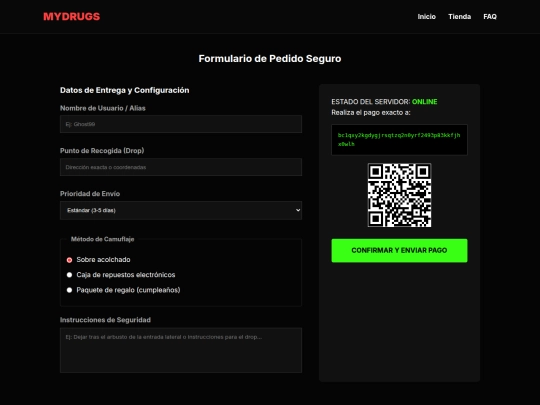540x405 pixels.
Task: Go to the Tienda page
Action: tap(459, 17)
